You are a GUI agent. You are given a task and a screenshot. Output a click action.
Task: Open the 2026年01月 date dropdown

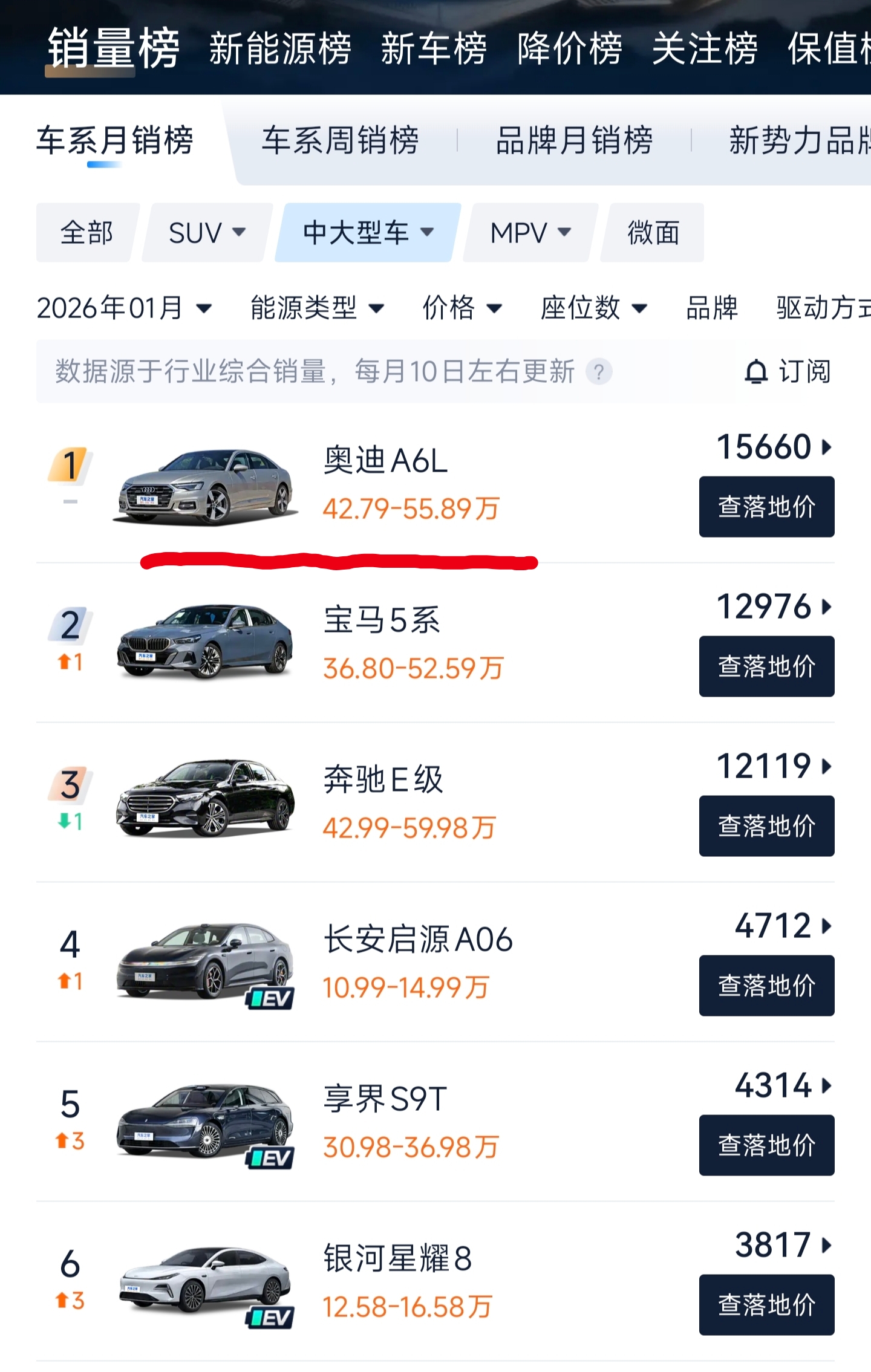pos(124,308)
